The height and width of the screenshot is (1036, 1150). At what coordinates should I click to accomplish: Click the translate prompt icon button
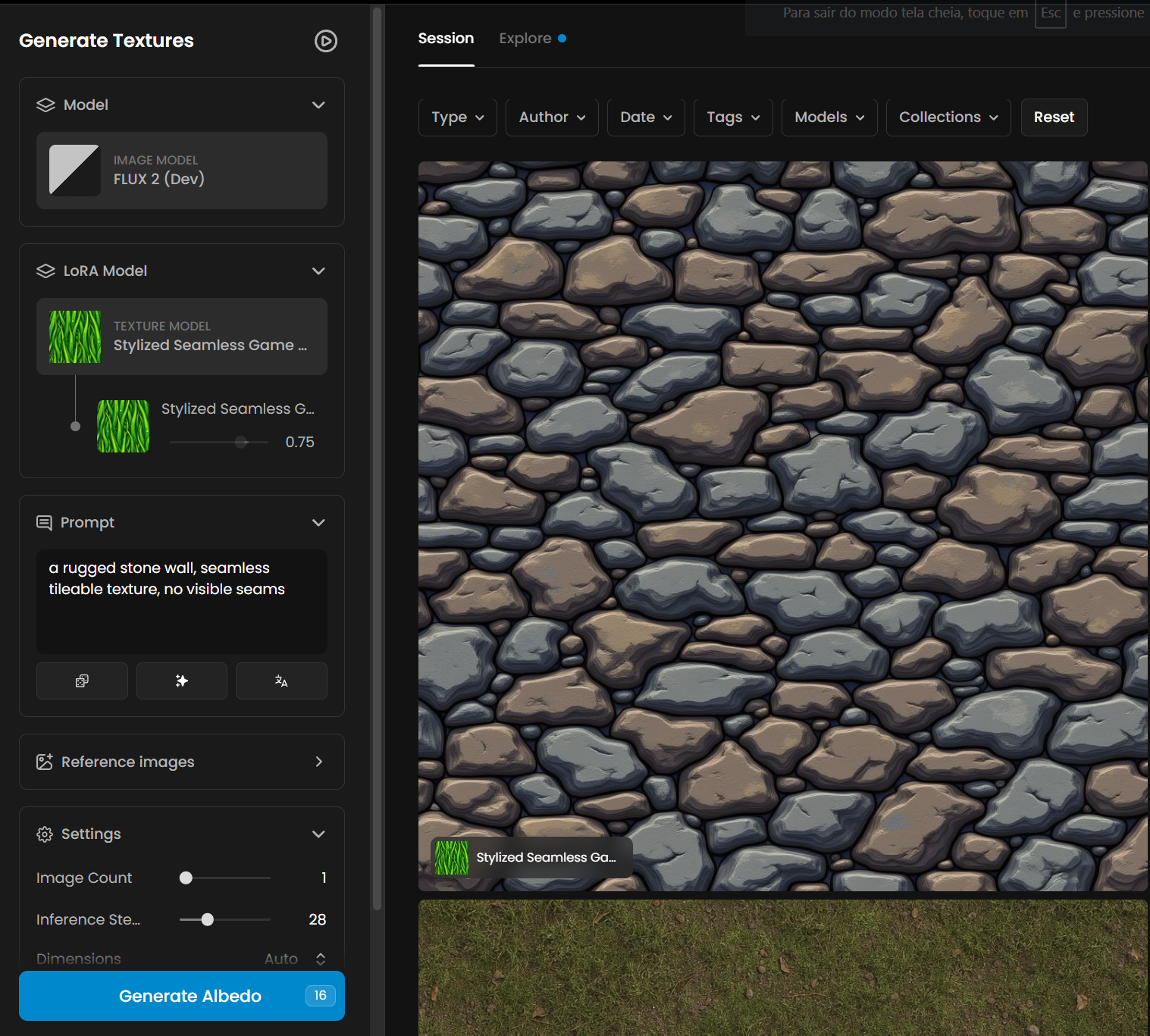[281, 681]
